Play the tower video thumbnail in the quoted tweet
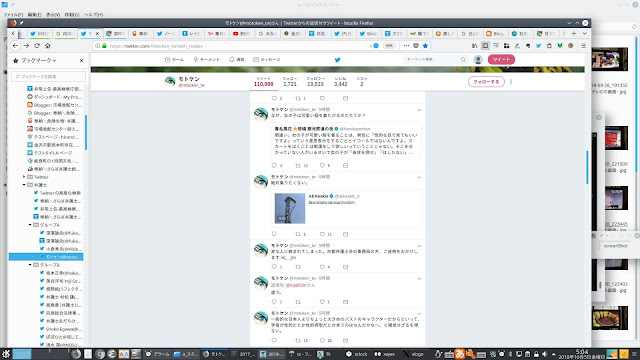Image resolution: width=640 pixels, height=360 pixels. [290, 209]
